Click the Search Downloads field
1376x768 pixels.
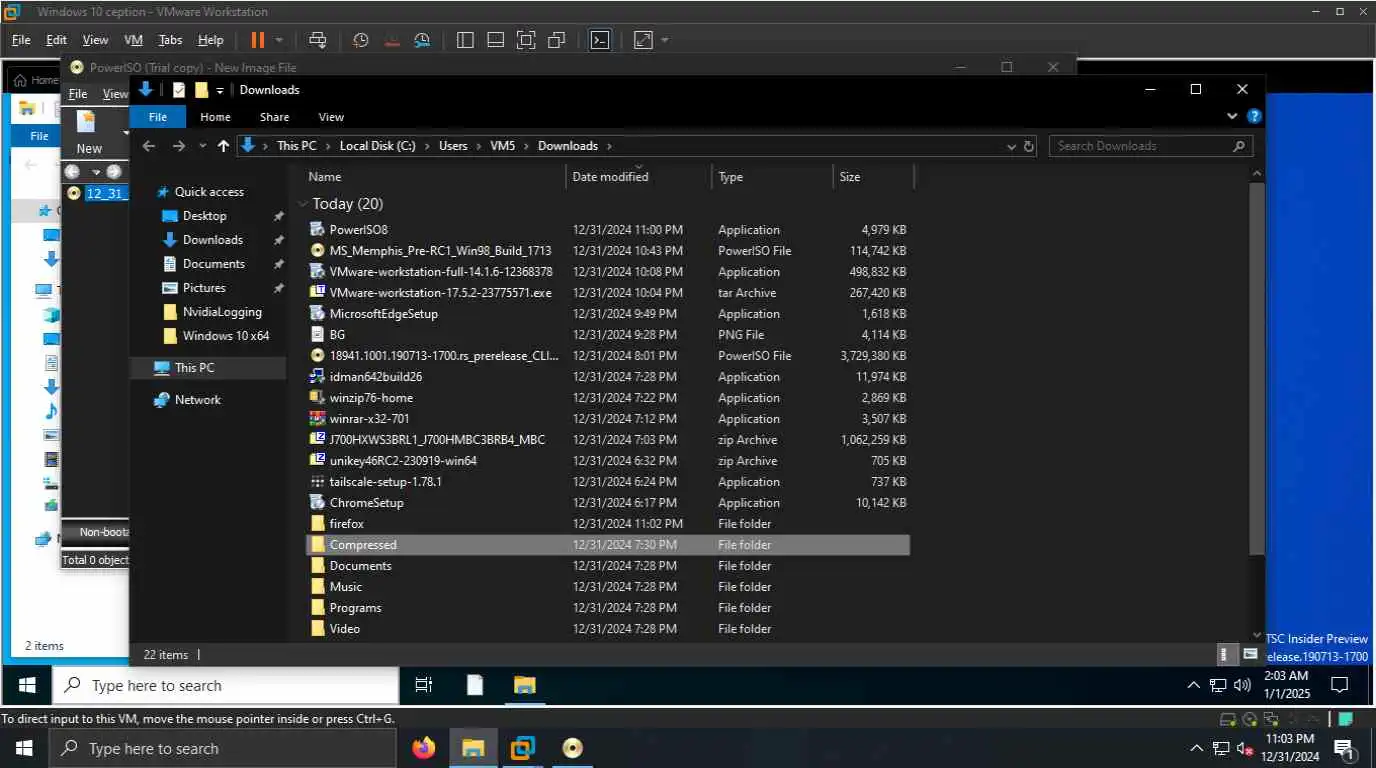pos(1150,146)
